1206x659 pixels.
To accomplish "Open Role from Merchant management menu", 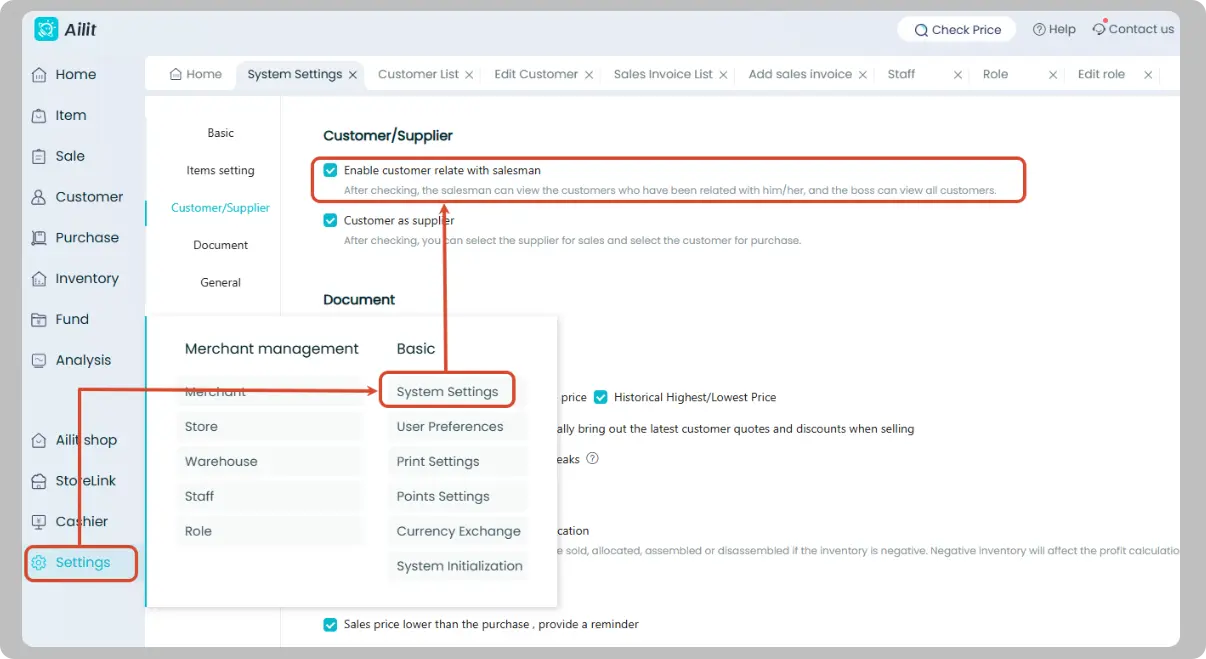I will click(x=269, y=531).
